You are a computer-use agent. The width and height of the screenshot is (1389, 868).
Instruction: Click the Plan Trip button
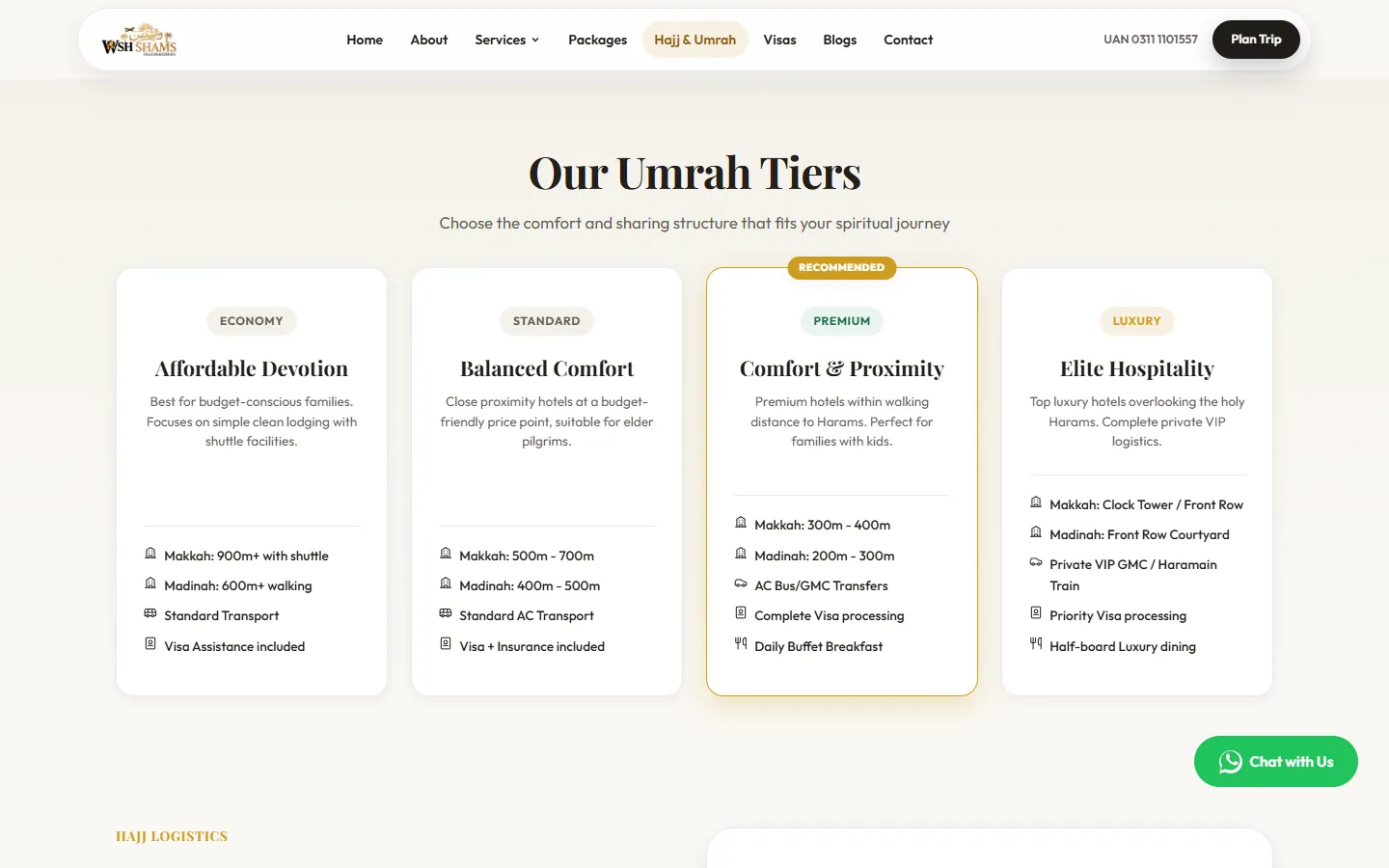(x=1256, y=40)
